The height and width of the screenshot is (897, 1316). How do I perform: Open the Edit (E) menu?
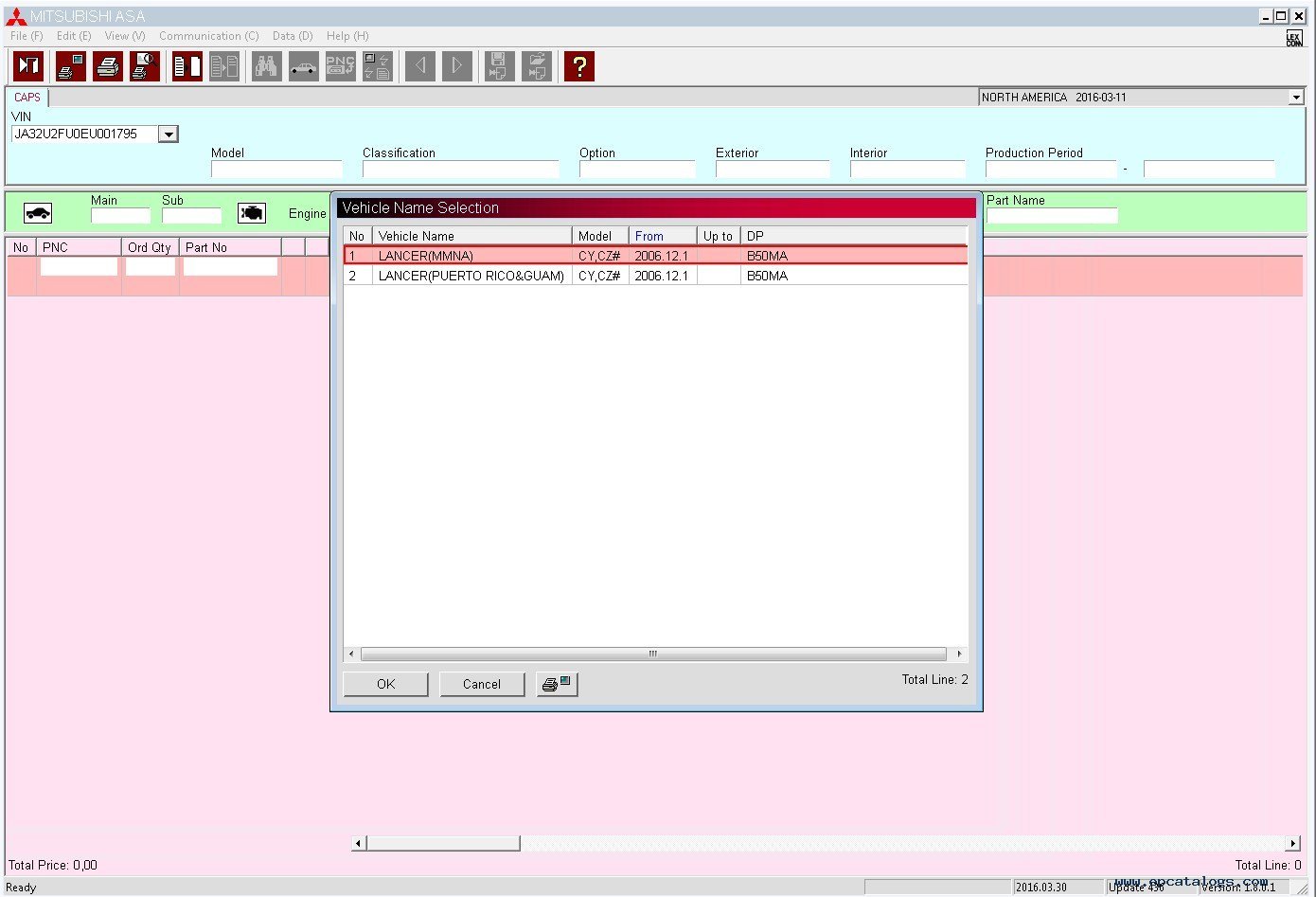point(74,36)
